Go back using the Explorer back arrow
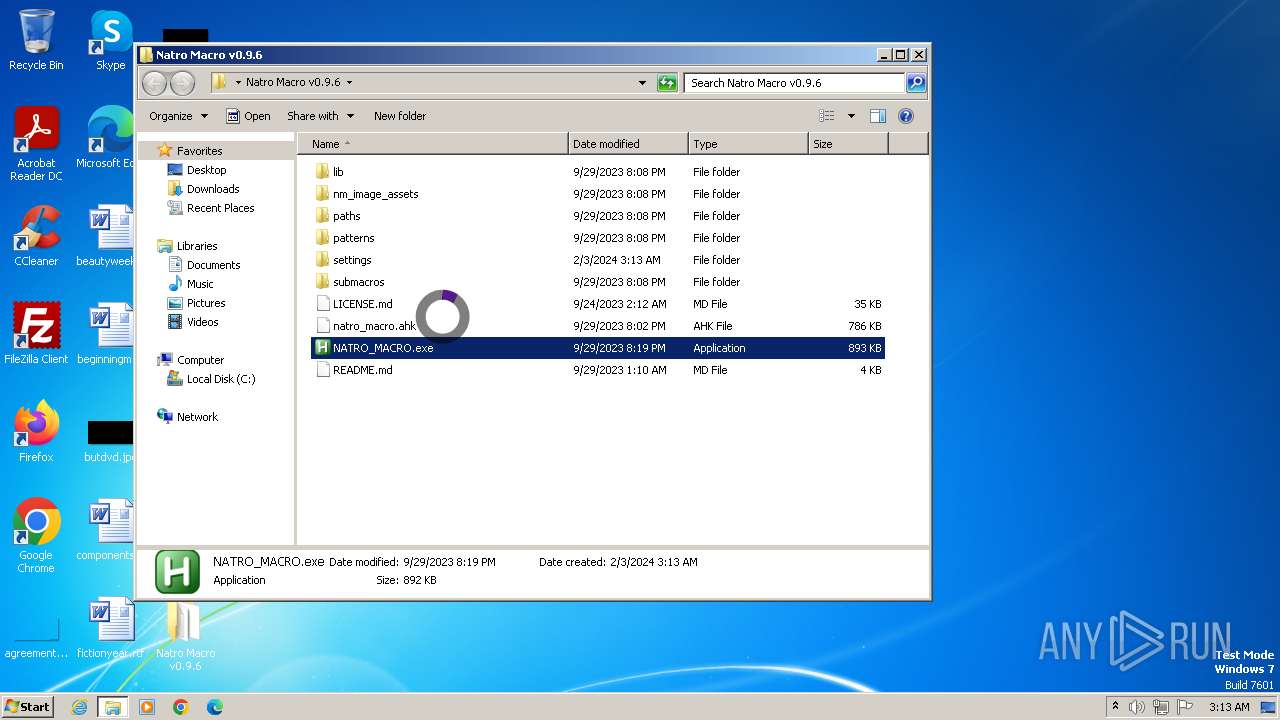The height and width of the screenshot is (720, 1280). pos(154,83)
